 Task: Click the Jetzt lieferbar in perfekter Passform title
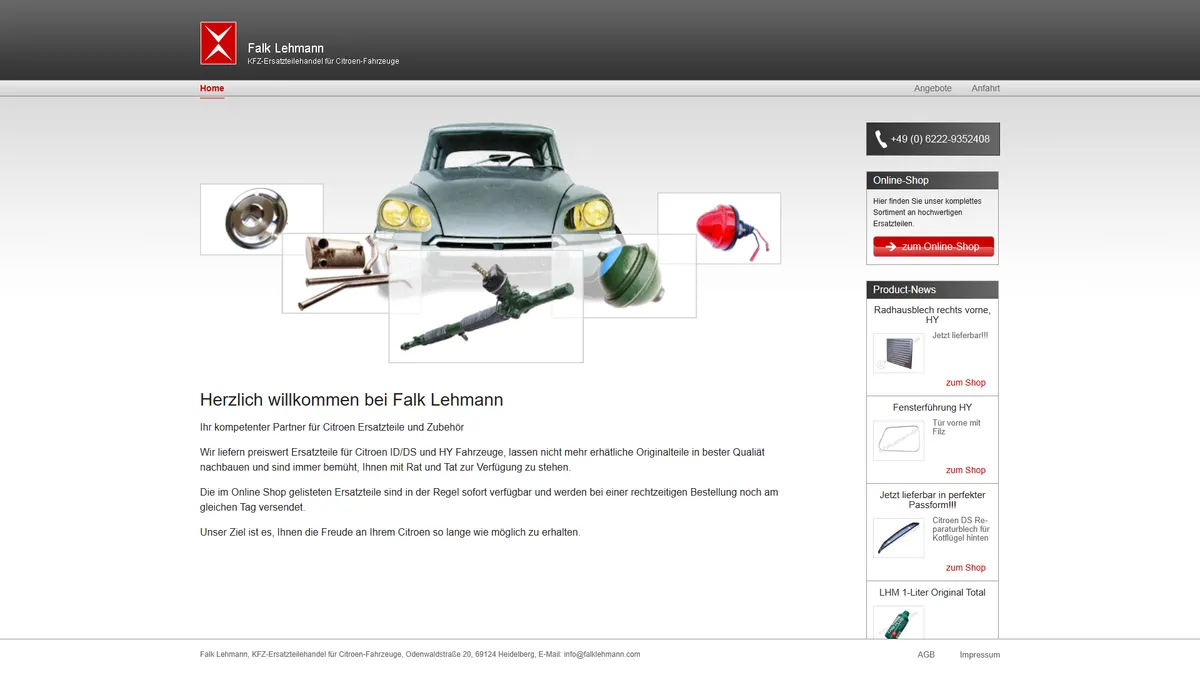click(932, 500)
